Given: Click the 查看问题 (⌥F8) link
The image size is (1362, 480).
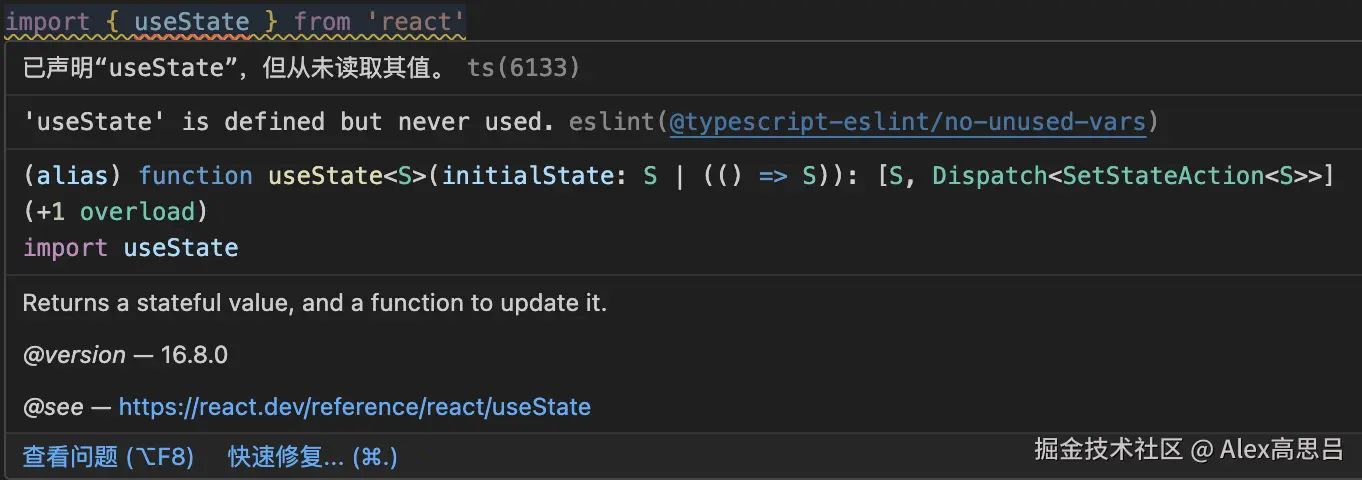Looking at the screenshot, I should pyautogui.click(x=108, y=457).
